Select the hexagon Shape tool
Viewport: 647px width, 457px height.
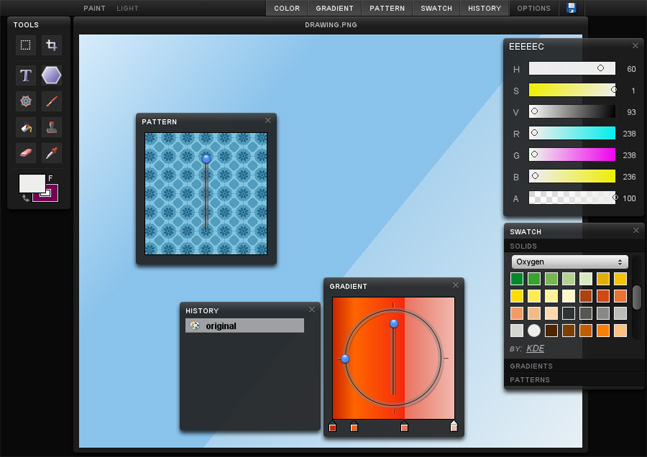(x=52, y=75)
